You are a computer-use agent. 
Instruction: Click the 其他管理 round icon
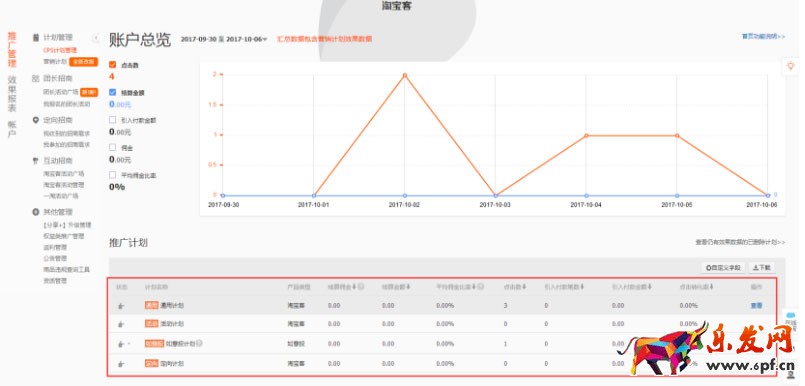click(35, 211)
